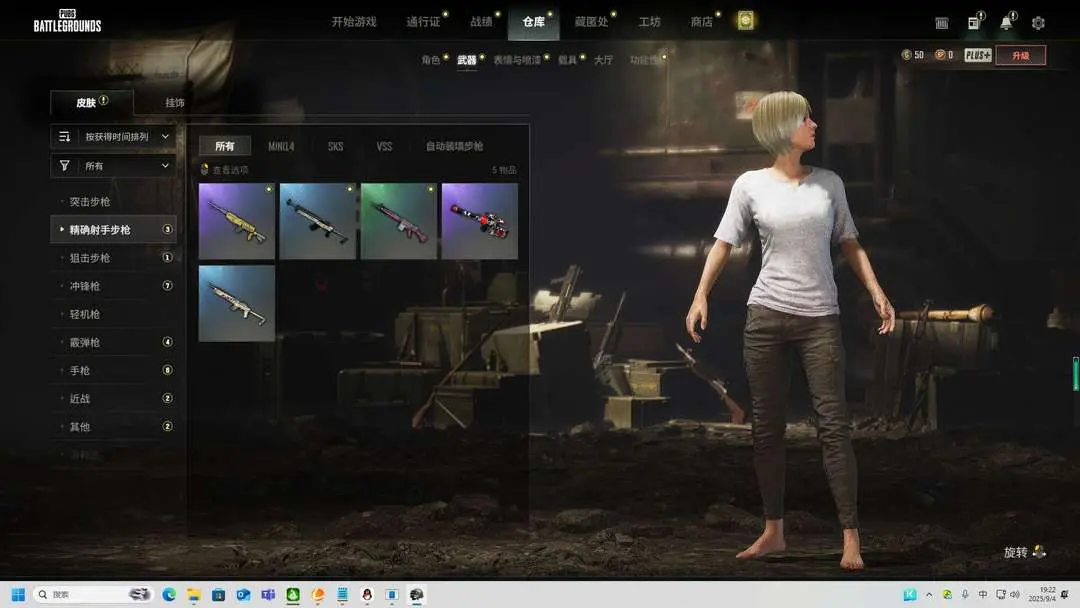Click the gold coupon icon after 商店

coord(746,21)
